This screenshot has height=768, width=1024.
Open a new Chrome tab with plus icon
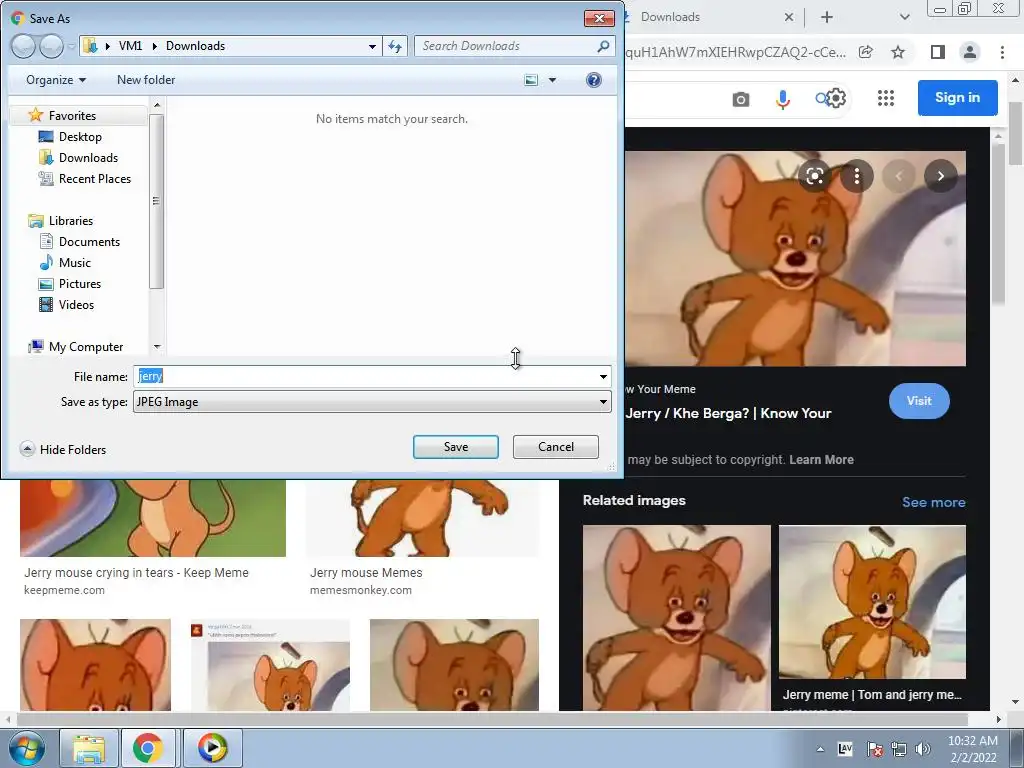(827, 17)
